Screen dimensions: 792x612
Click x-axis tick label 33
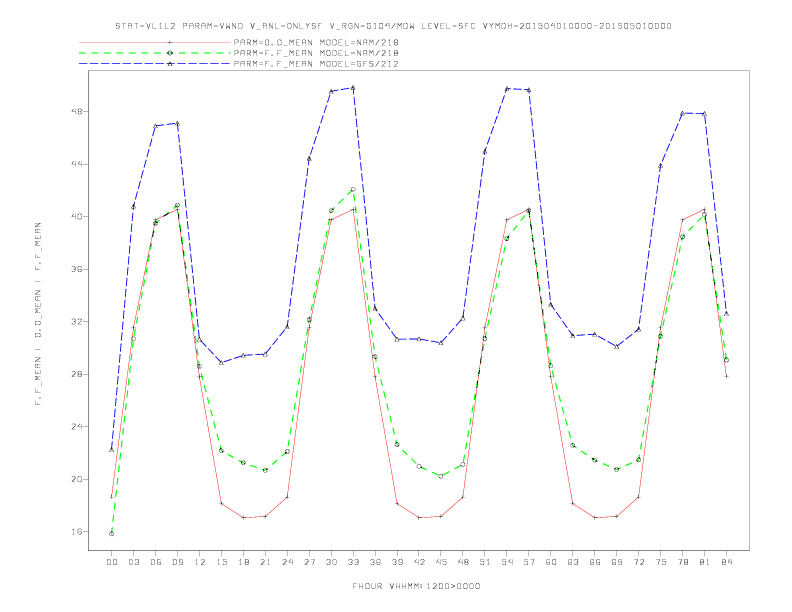click(353, 562)
